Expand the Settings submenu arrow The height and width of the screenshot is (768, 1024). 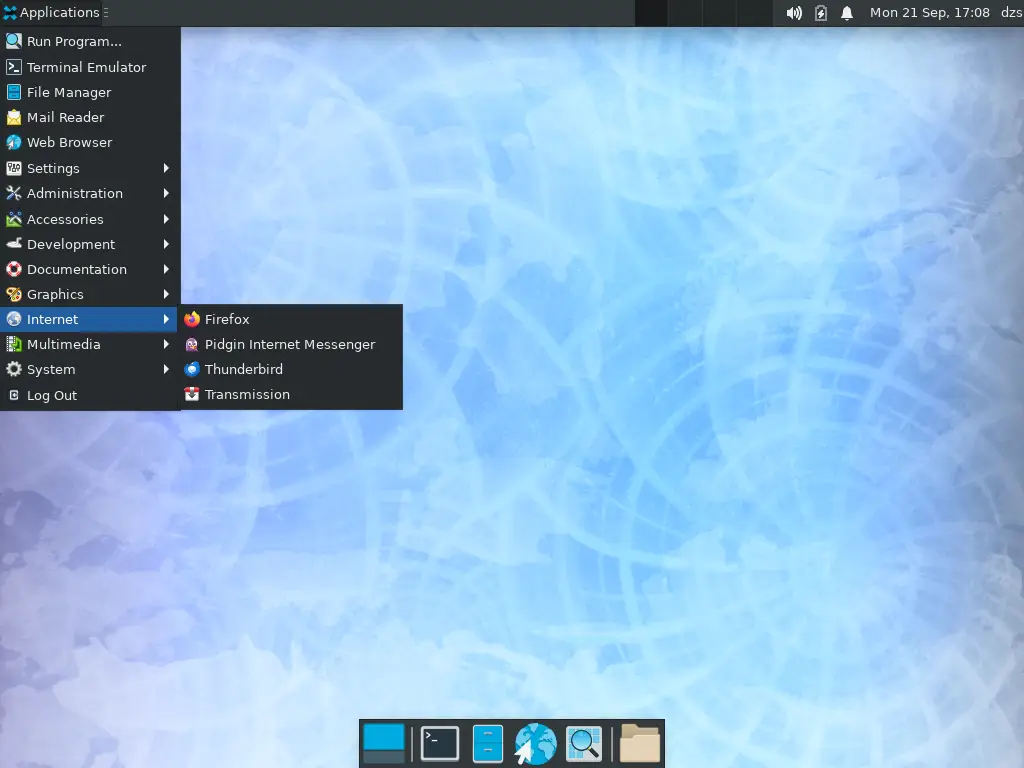point(166,168)
